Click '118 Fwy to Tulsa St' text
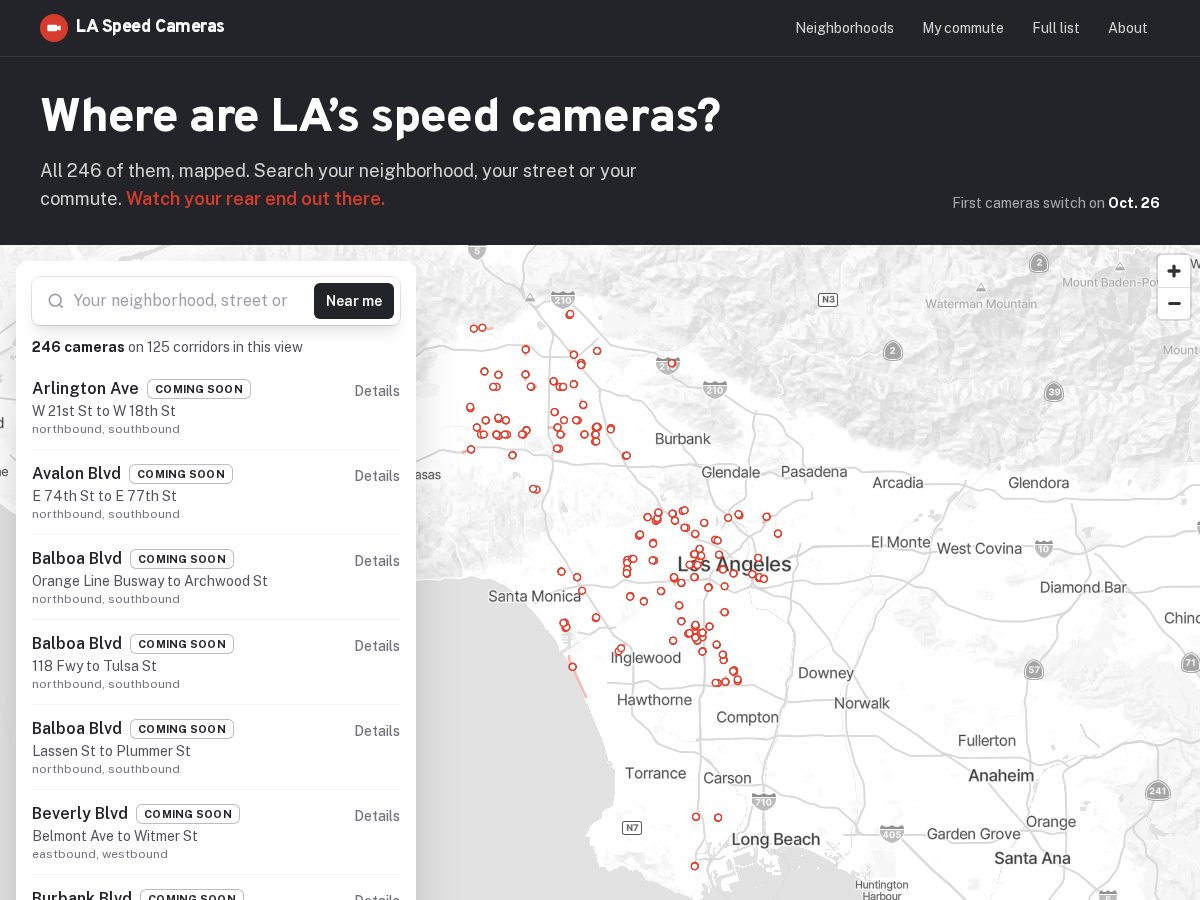The width and height of the screenshot is (1200, 900). [x=94, y=666]
